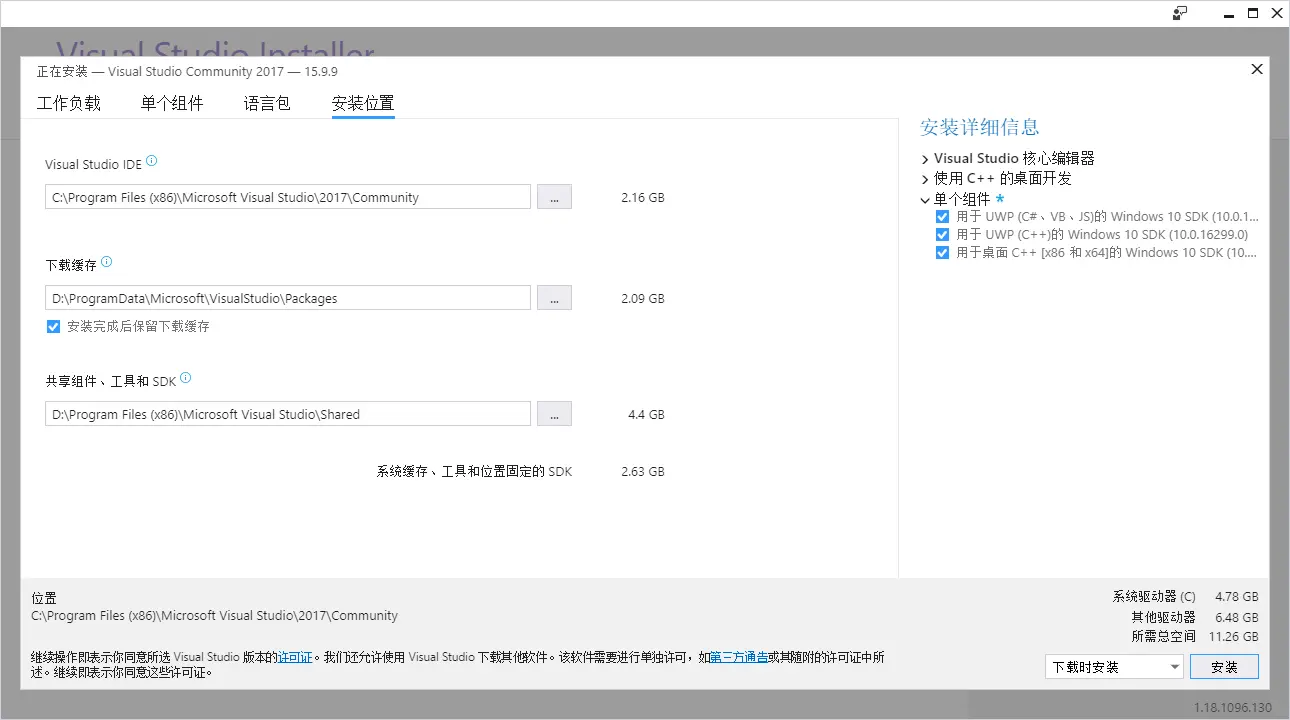This screenshot has width=1290, height=720.
Task: Click 系统驱动器 (C) 4.78 GB entry
Action: pyautogui.click(x=1185, y=597)
